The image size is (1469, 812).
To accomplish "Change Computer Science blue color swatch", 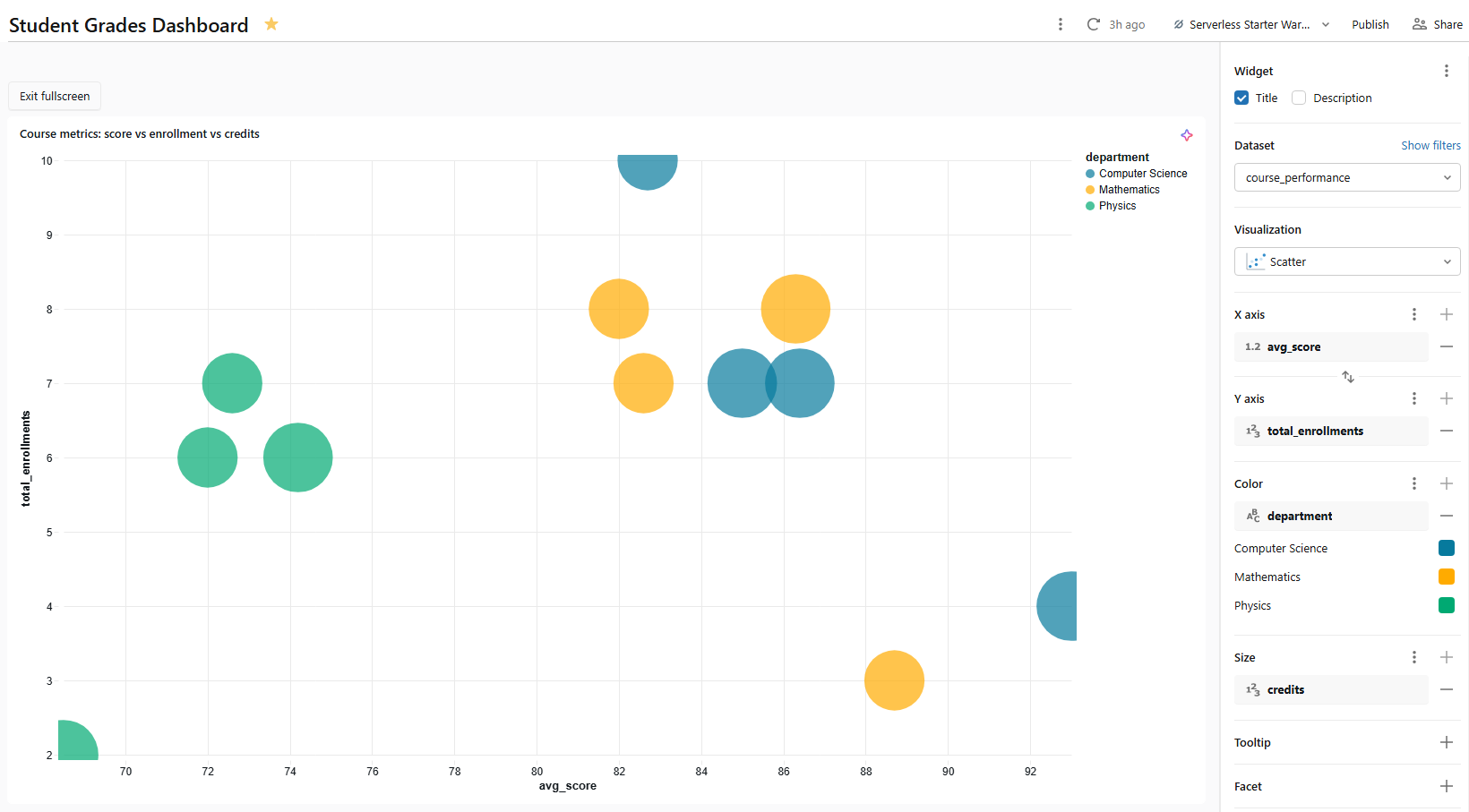I will click(1447, 548).
